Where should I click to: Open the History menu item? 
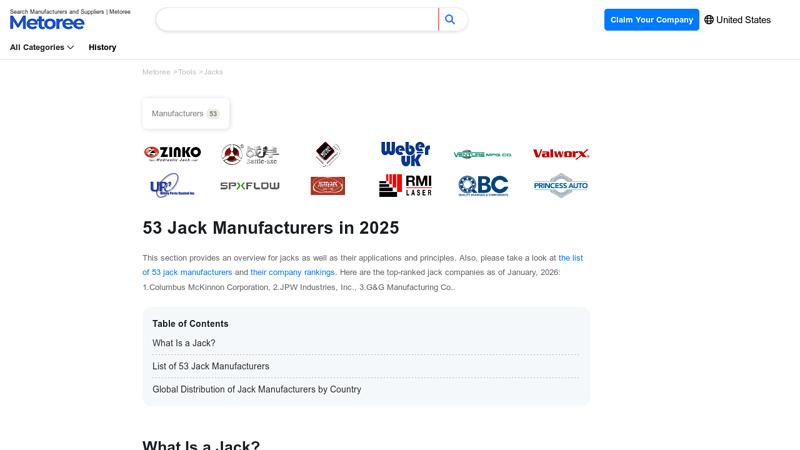click(x=103, y=47)
